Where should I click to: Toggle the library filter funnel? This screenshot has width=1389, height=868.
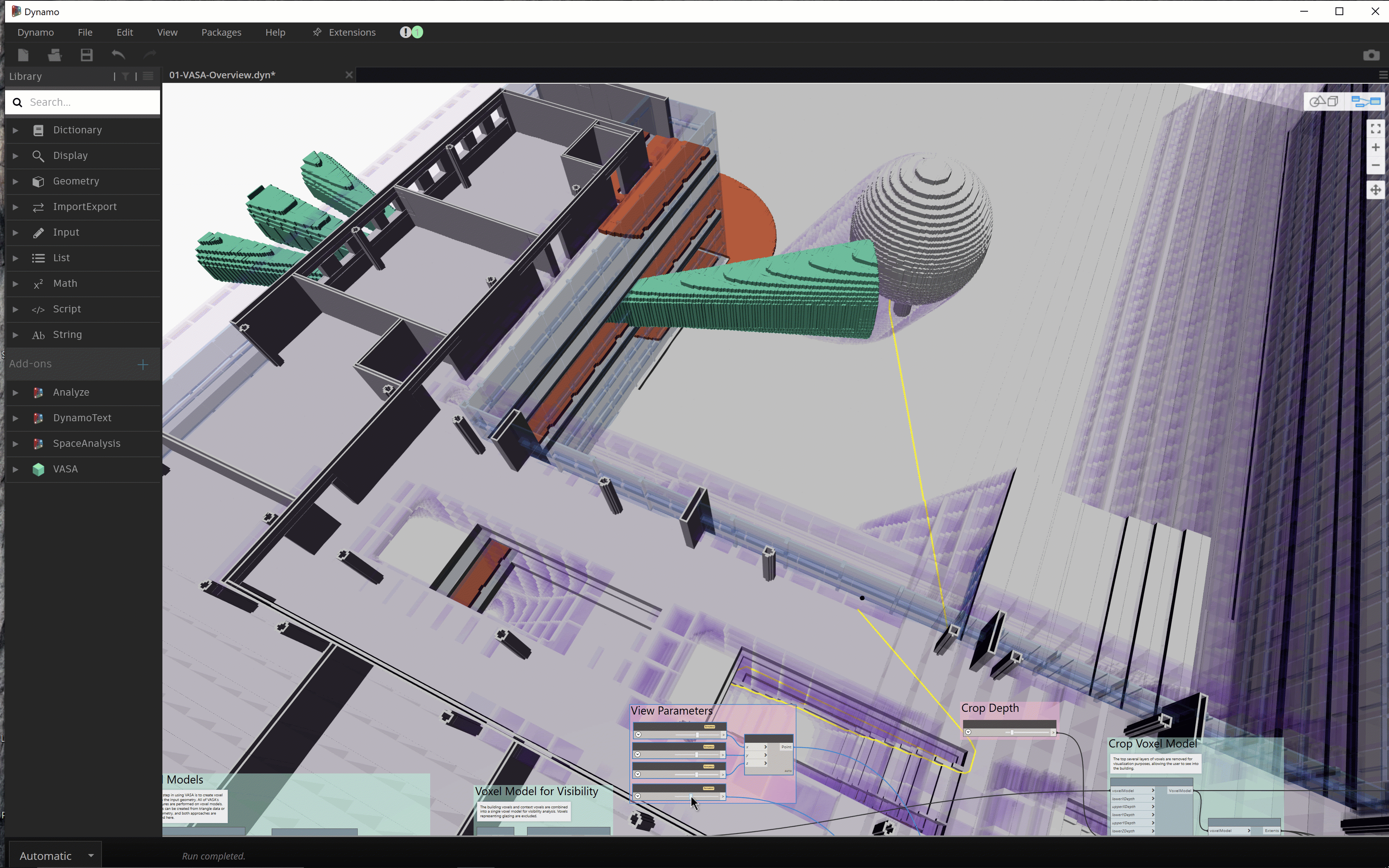(124, 75)
